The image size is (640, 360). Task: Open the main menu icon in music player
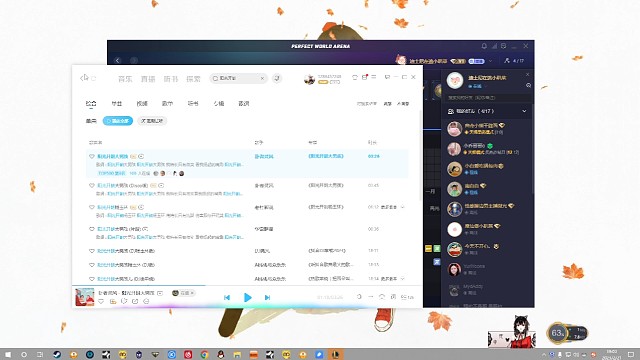coord(374,77)
